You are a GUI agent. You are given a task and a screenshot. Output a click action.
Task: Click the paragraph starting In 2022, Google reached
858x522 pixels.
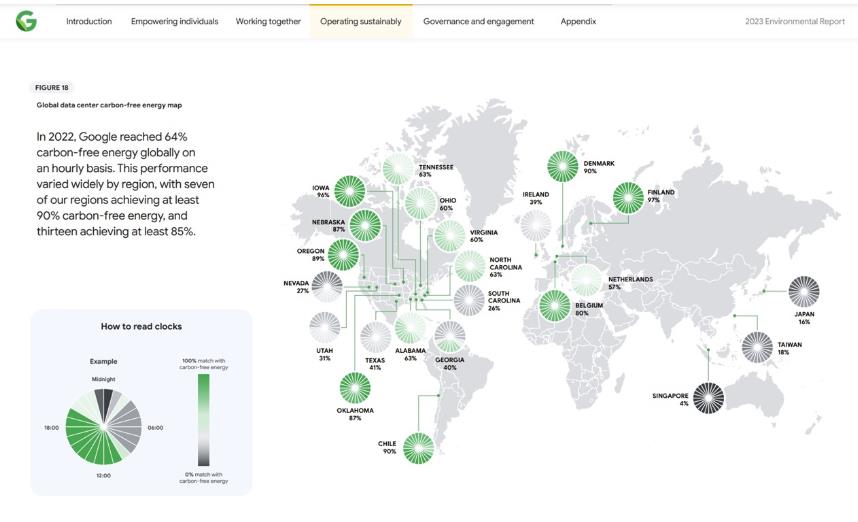(126, 184)
